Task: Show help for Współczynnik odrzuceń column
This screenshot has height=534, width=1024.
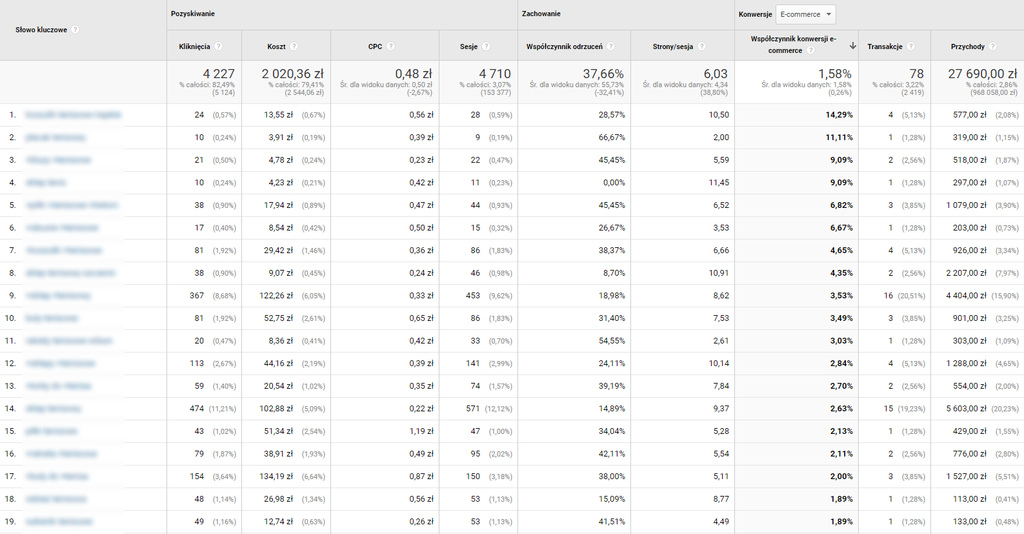Action: point(611,46)
